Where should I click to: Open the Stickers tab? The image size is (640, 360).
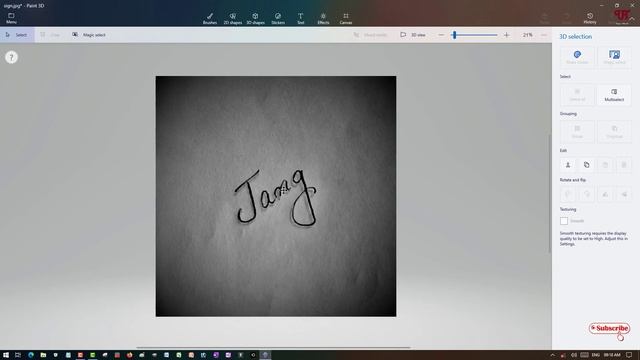coord(278,18)
